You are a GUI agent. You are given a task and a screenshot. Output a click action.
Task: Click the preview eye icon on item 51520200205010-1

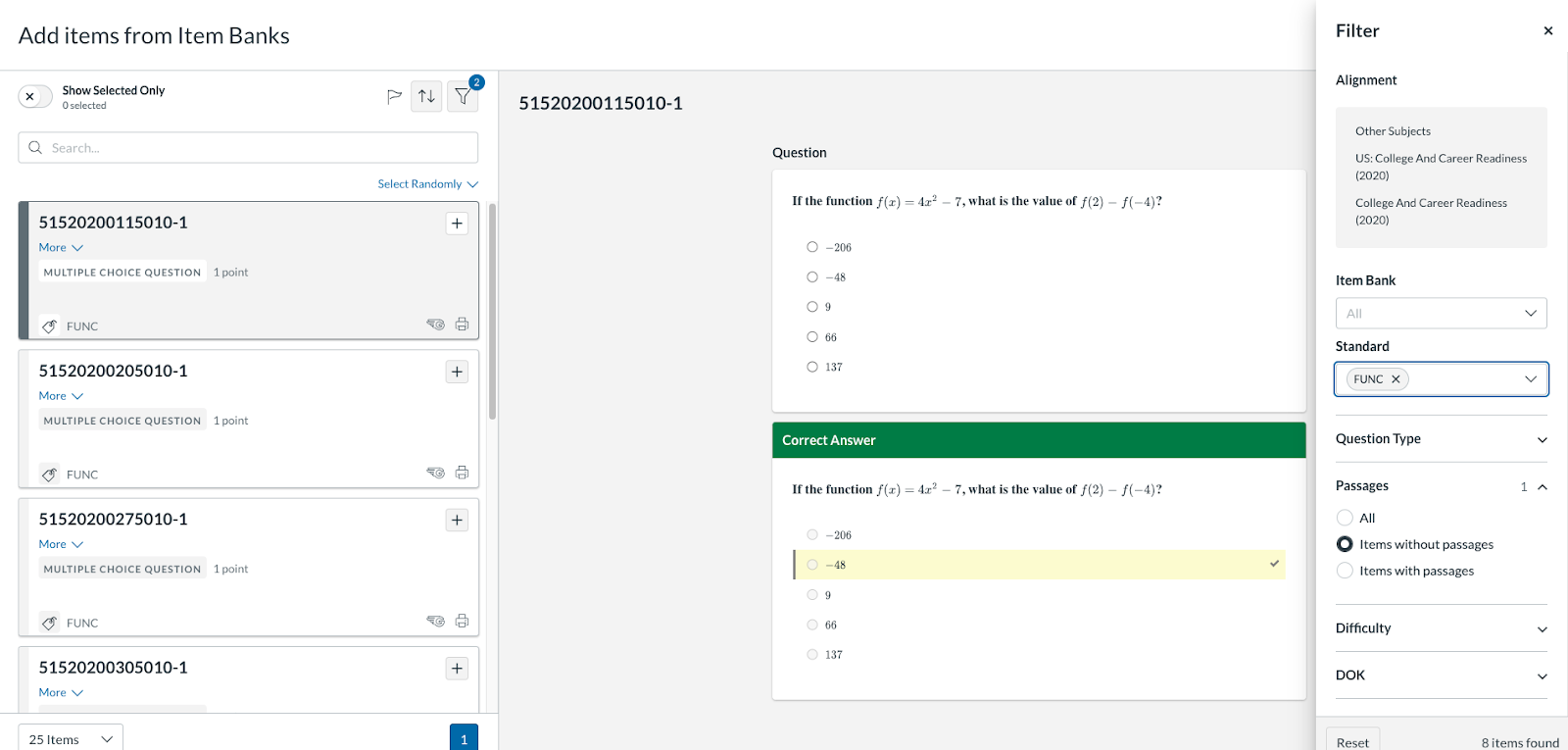tap(436, 473)
